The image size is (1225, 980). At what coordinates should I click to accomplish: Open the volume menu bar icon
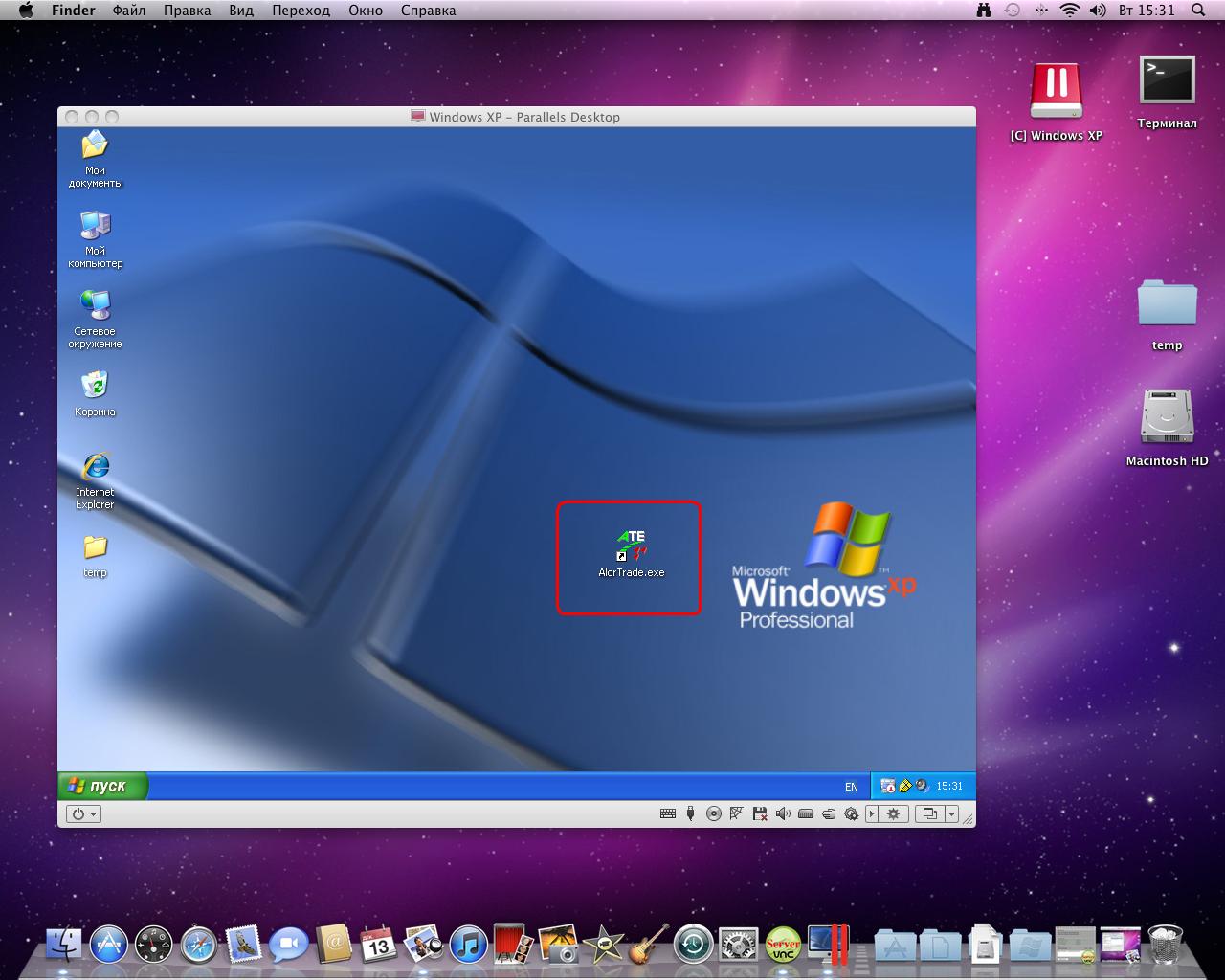(1099, 11)
